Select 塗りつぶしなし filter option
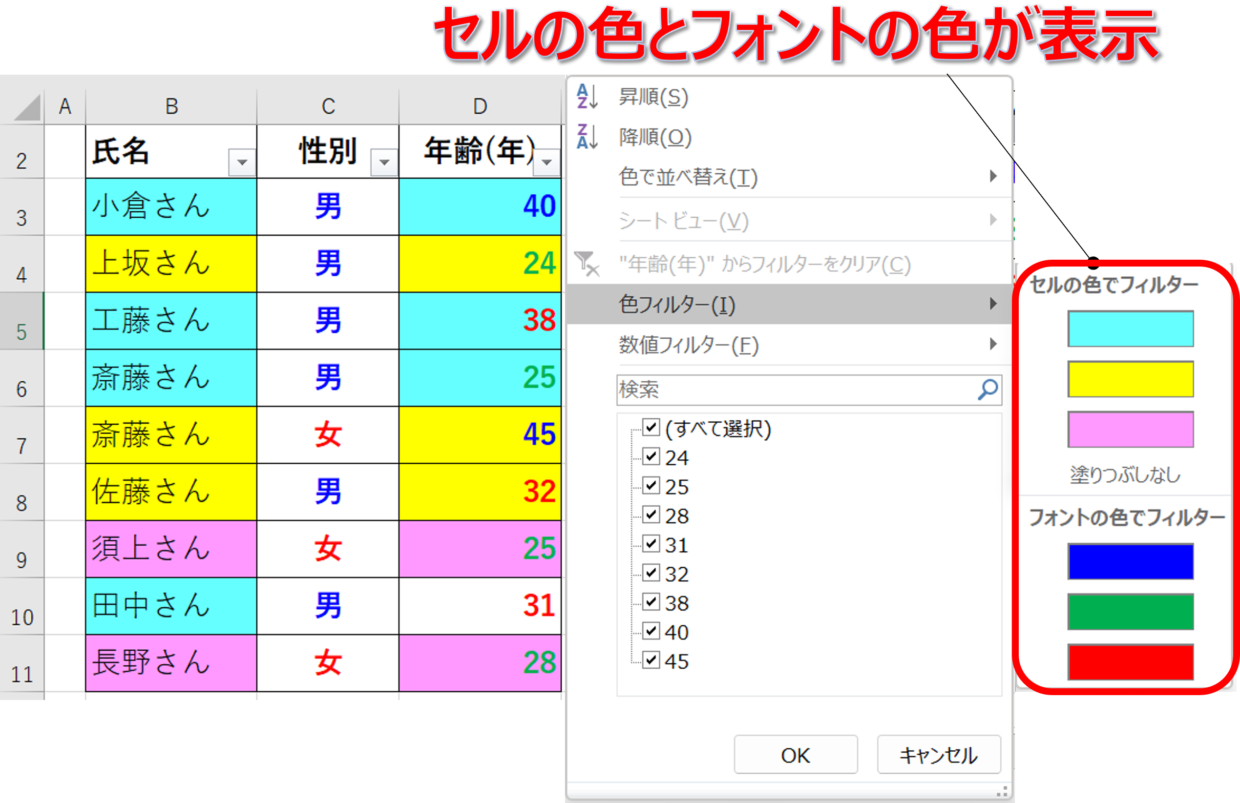The width and height of the screenshot is (1240, 803). [1125, 475]
